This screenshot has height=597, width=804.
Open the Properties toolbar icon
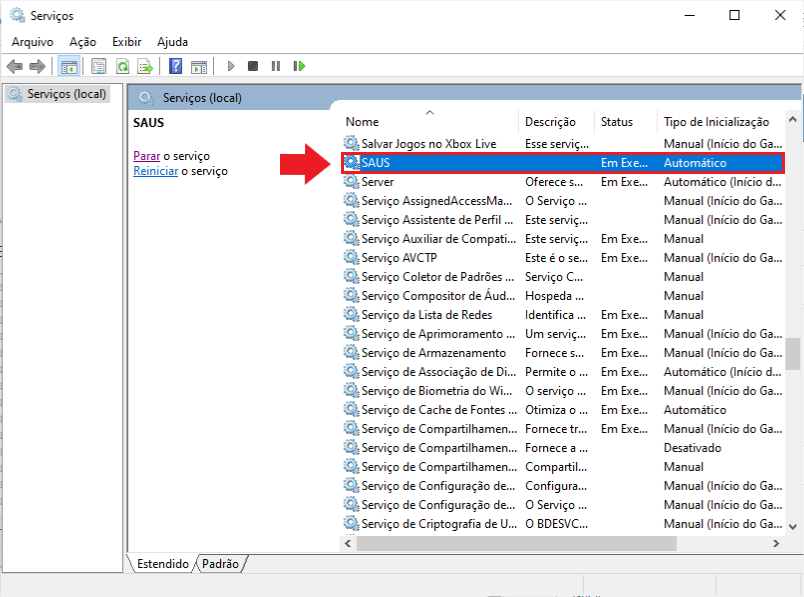point(99,66)
